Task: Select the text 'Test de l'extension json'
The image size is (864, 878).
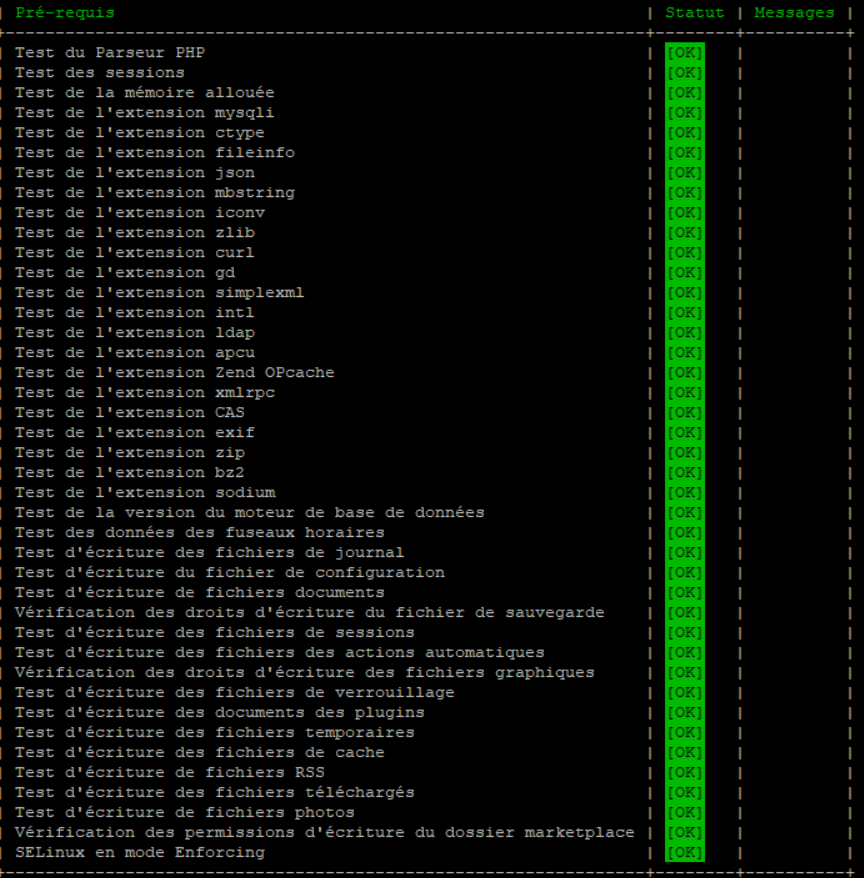Action: click(x=134, y=172)
